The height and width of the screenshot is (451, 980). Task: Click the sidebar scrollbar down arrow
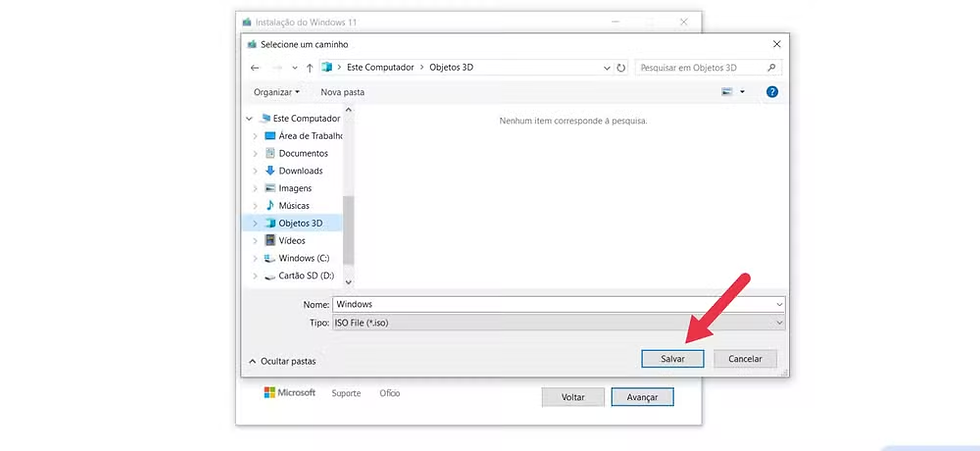349,282
